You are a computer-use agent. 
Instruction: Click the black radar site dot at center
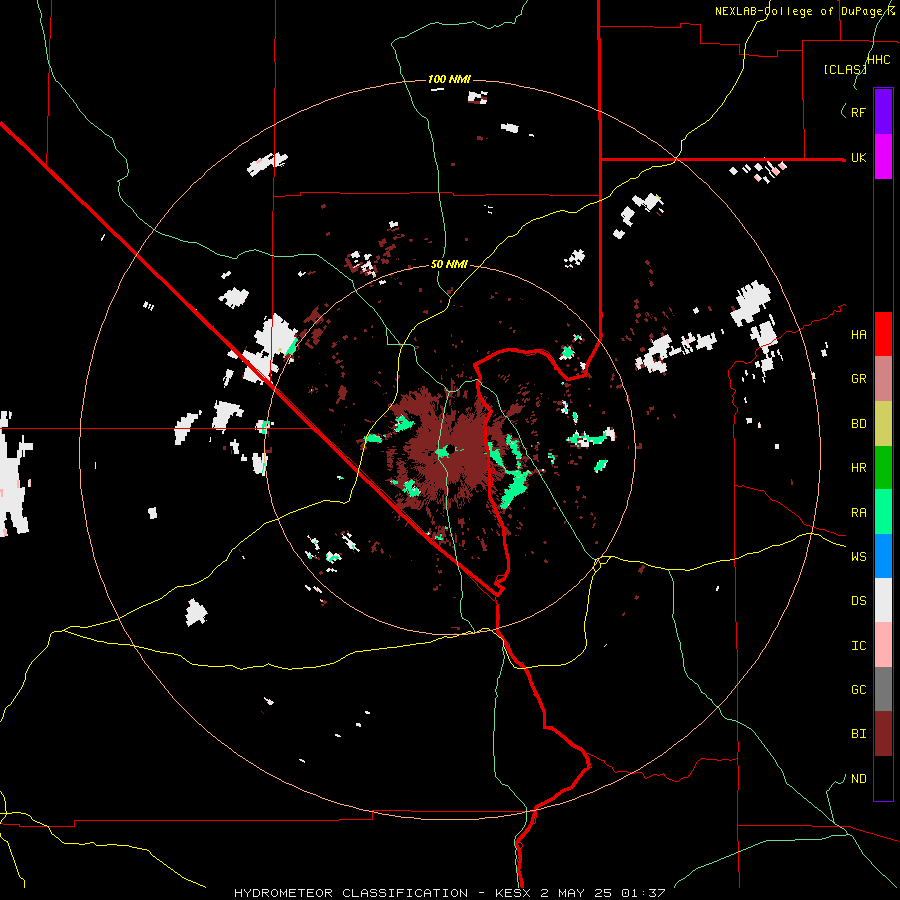[x=452, y=449]
